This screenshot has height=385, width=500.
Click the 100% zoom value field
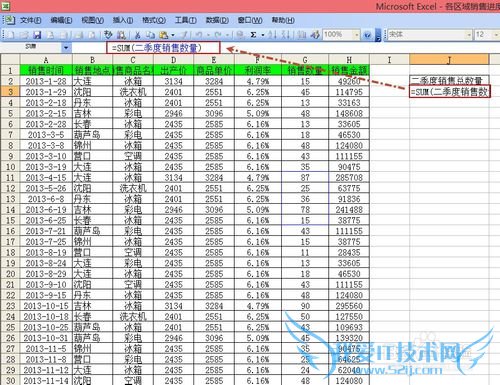(338, 35)
